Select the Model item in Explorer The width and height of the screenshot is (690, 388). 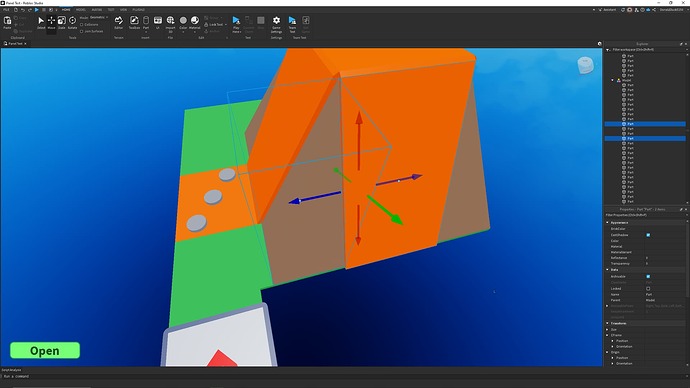626,80
